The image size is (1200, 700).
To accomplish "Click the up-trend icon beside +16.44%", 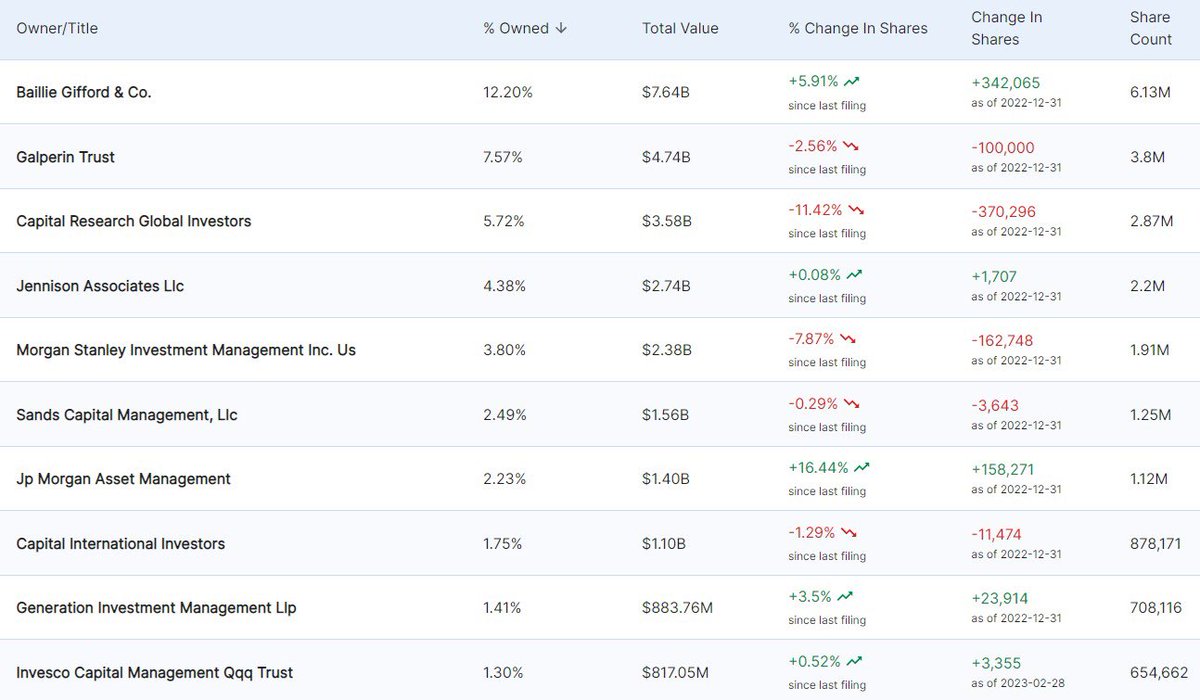I will click(862, 468).
